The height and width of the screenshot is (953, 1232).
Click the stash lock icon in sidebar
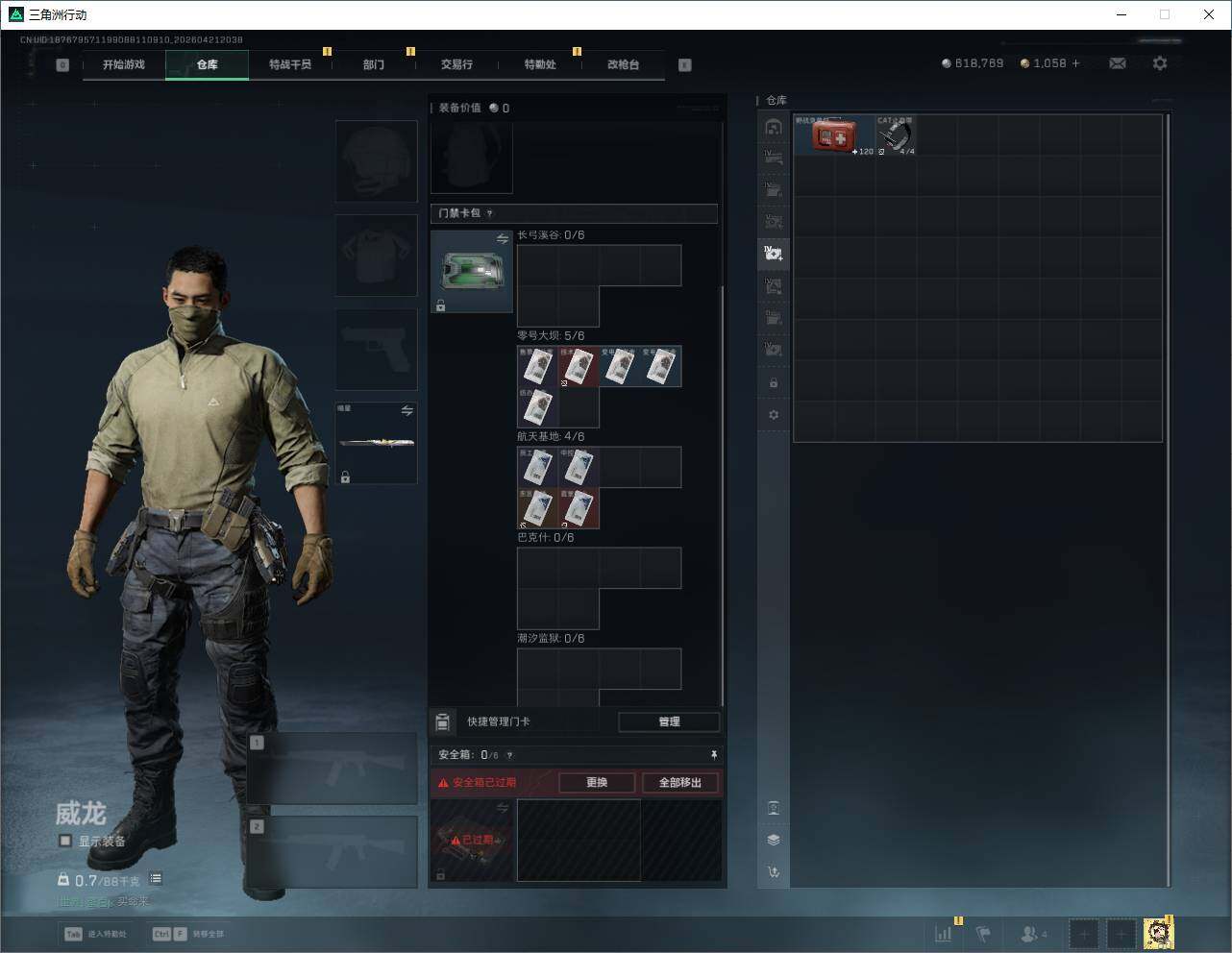pos(774,383)
